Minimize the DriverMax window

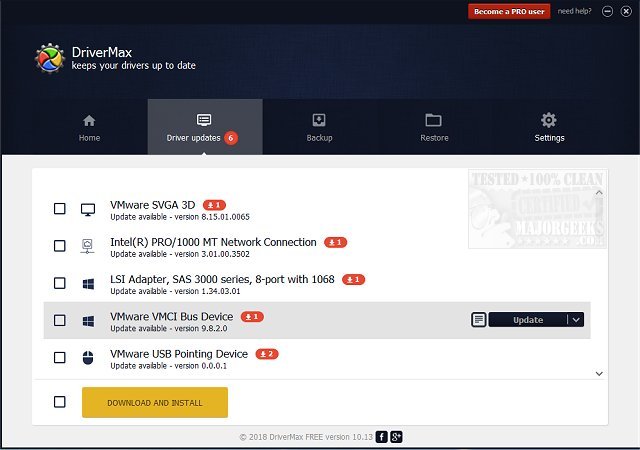tap(607, 11)
